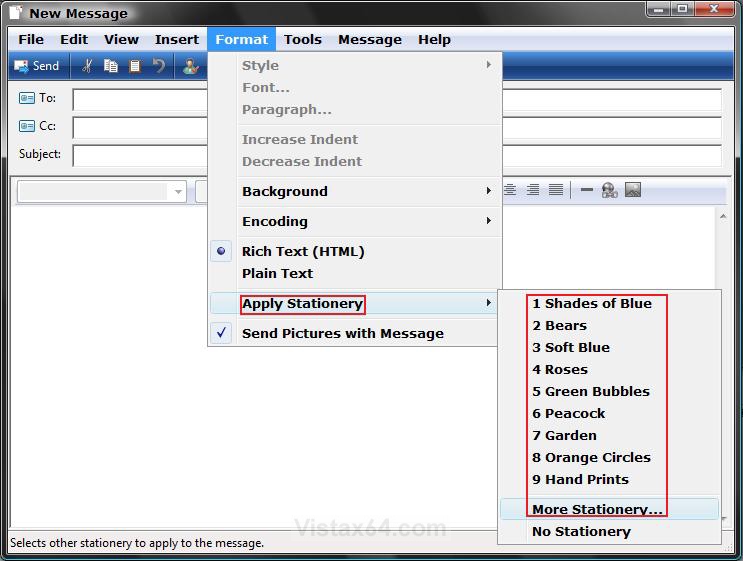
Task: Click the Send button in toolbar
Action: tap(36, 66)
